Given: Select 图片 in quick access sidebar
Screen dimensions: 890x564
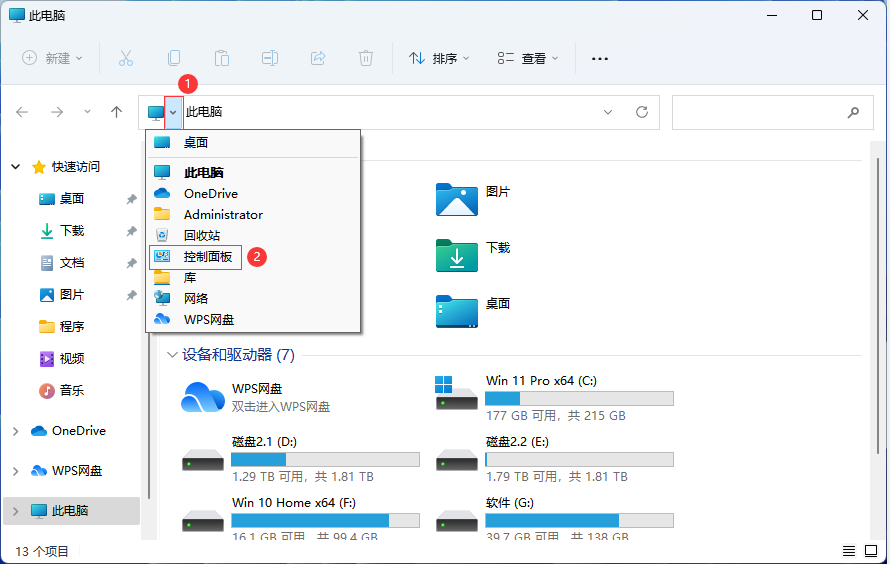Looking at the screenshot, I should coord(72,295).
